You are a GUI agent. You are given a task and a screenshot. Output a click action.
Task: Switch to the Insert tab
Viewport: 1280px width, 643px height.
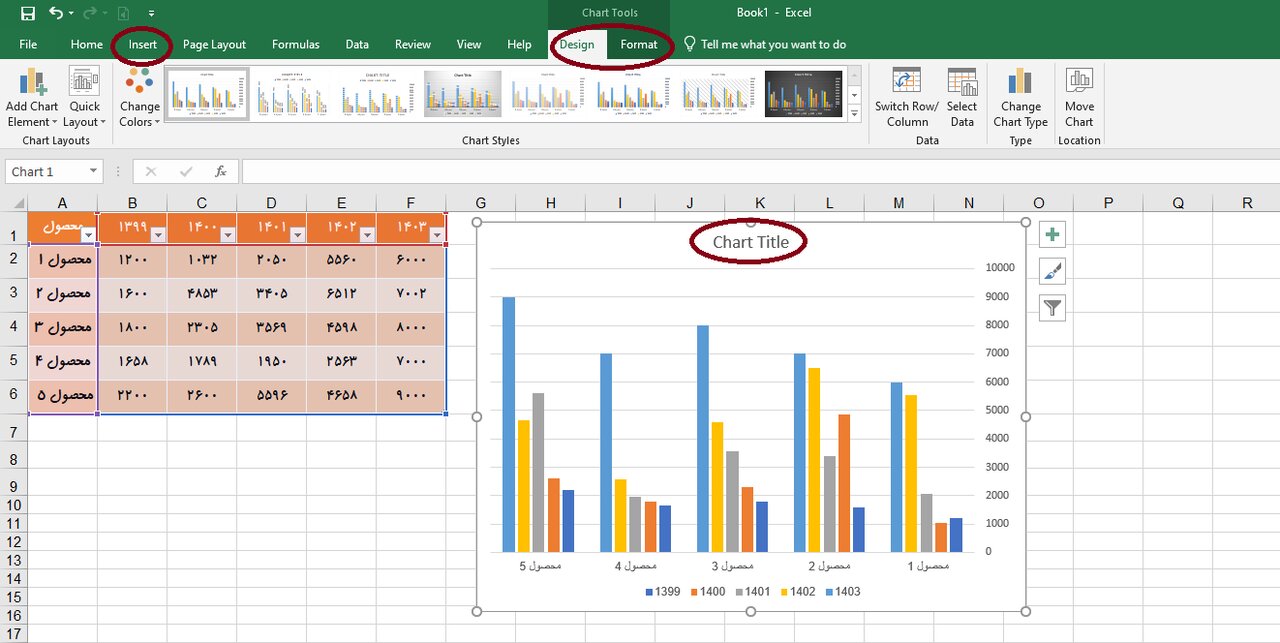click(x=142, y=44)
